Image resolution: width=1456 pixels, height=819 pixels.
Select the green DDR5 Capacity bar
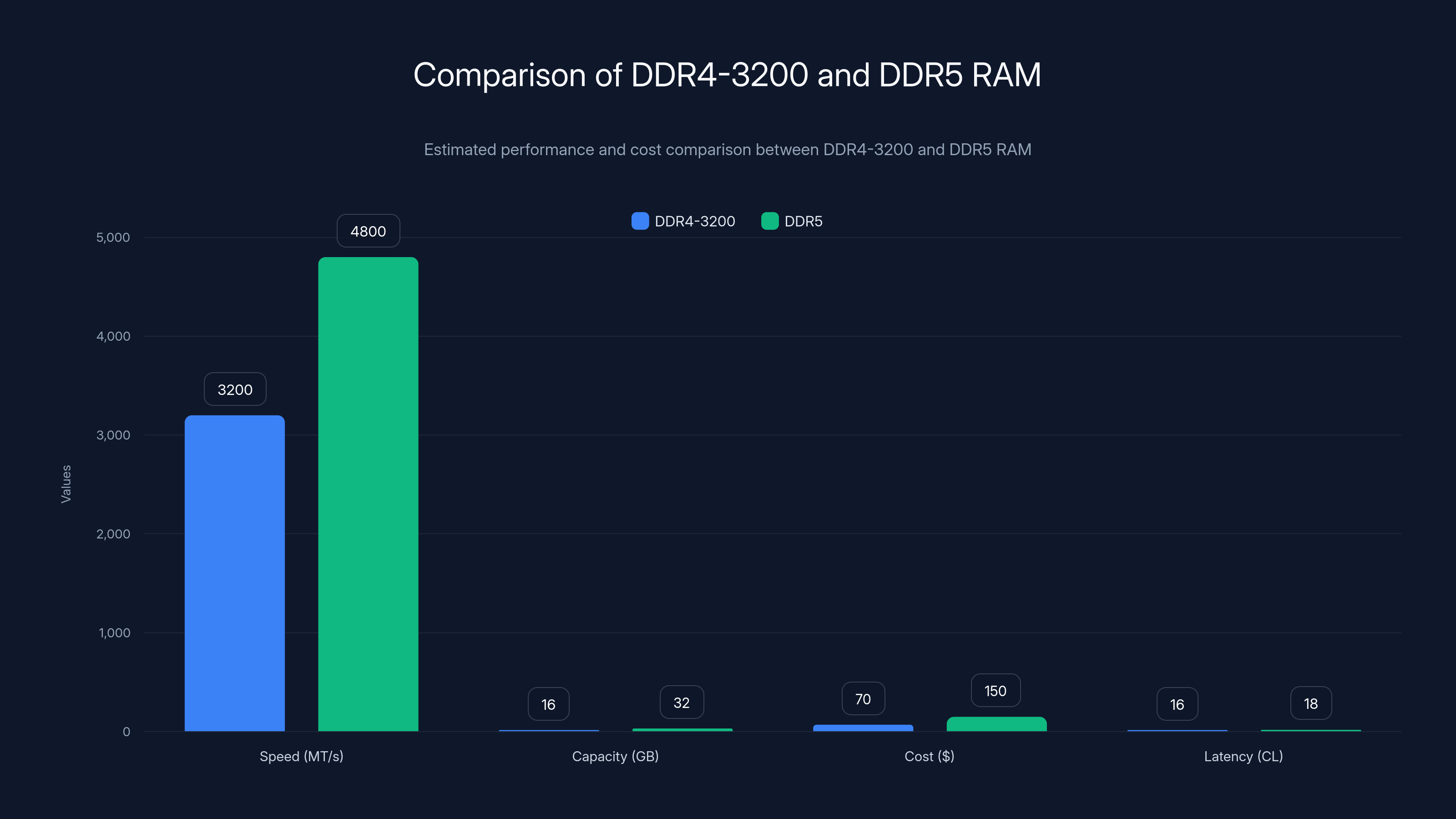click(x=682, y=730)
